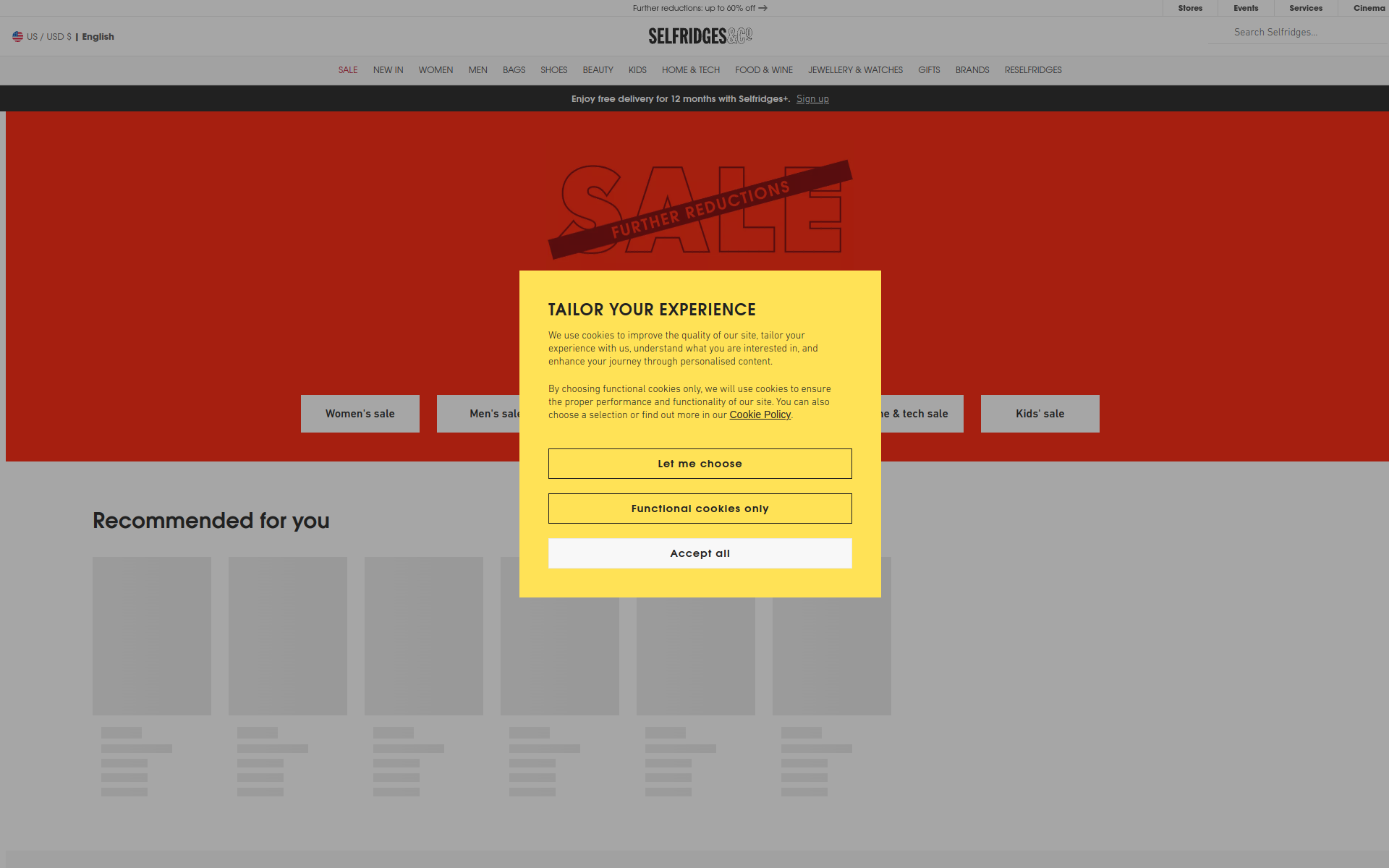Open the SHOES menu
Image resolution: width=1389 pixels, height=868 pixels.
[553, 70]
